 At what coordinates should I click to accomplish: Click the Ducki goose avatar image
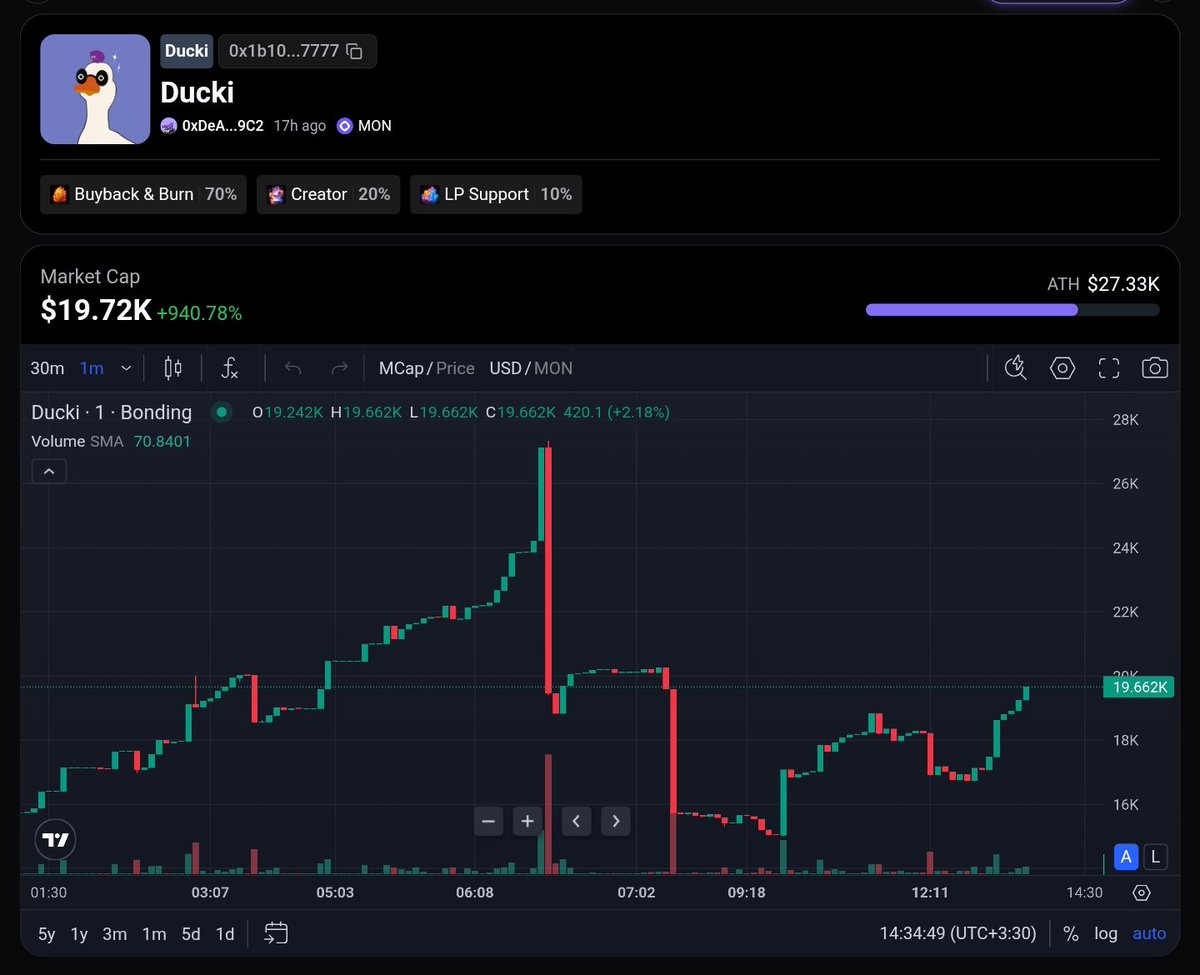click(95, 89)
